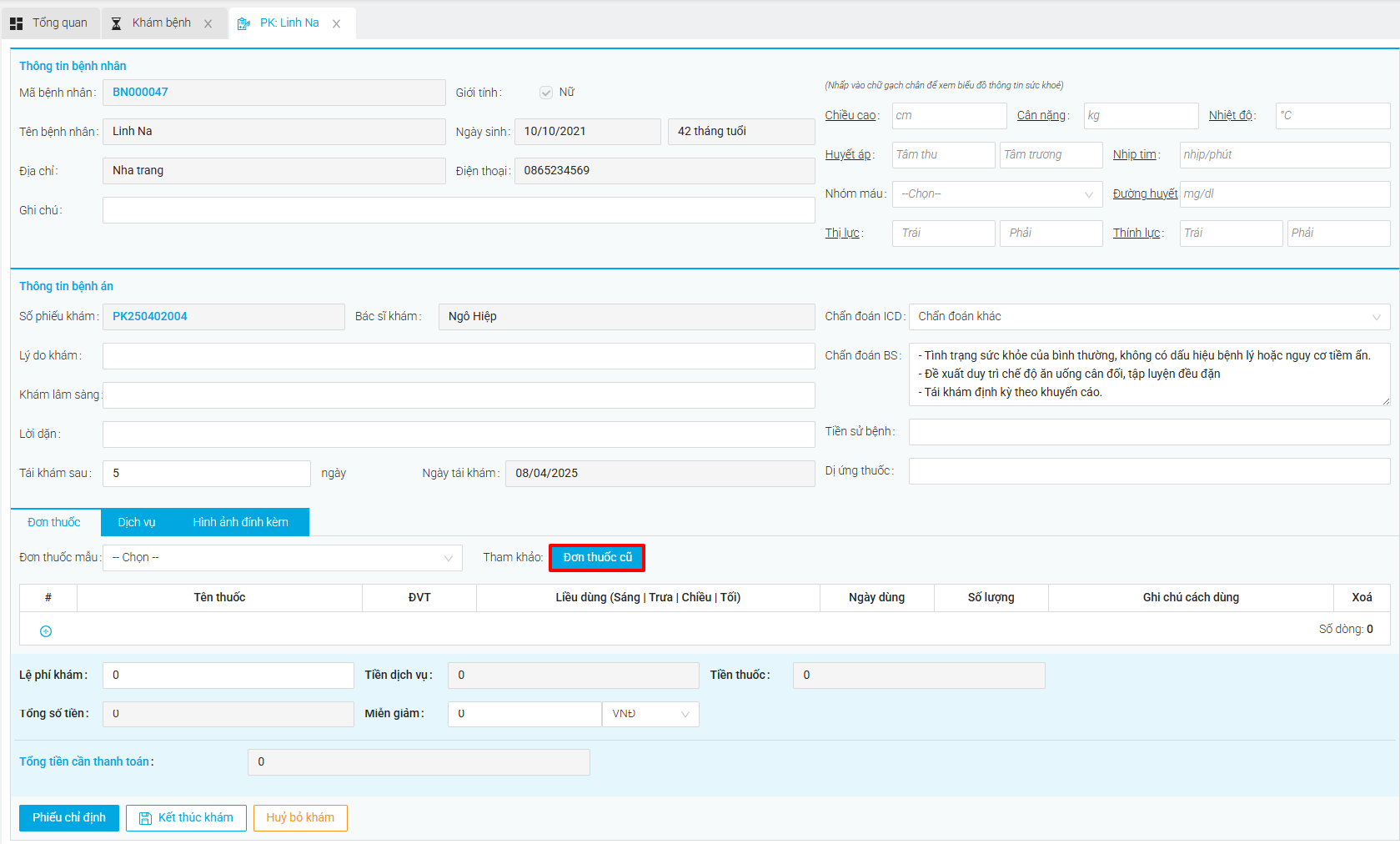Viewport: 1400px width, 844px height.
Task: Click the Dị ứng thuốc field
Action: coord(1149,471)
